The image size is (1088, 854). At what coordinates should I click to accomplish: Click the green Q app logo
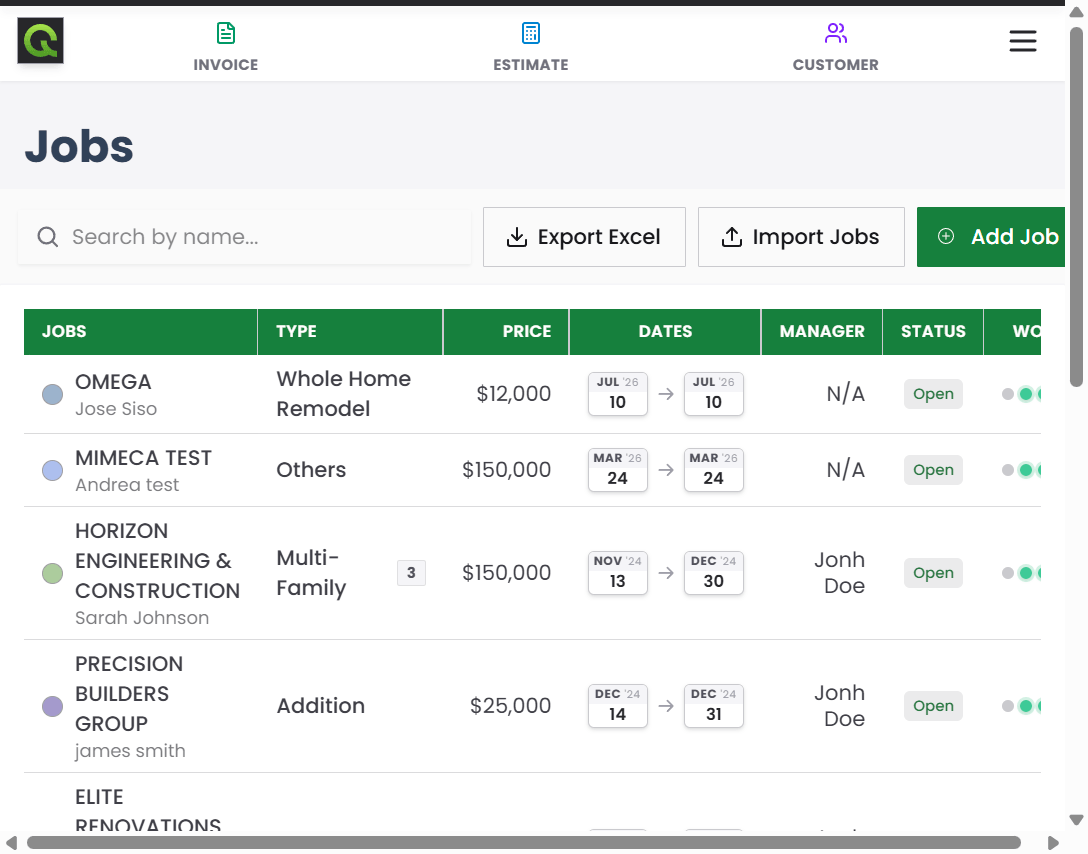click(x=40, y=41)
